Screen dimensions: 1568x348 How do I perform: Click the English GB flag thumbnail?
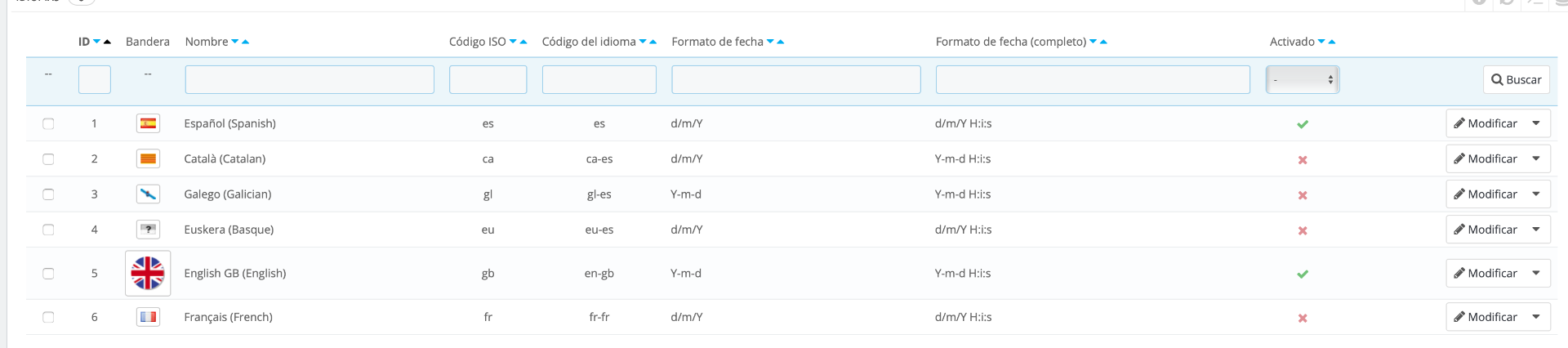(x=148, y=273)
